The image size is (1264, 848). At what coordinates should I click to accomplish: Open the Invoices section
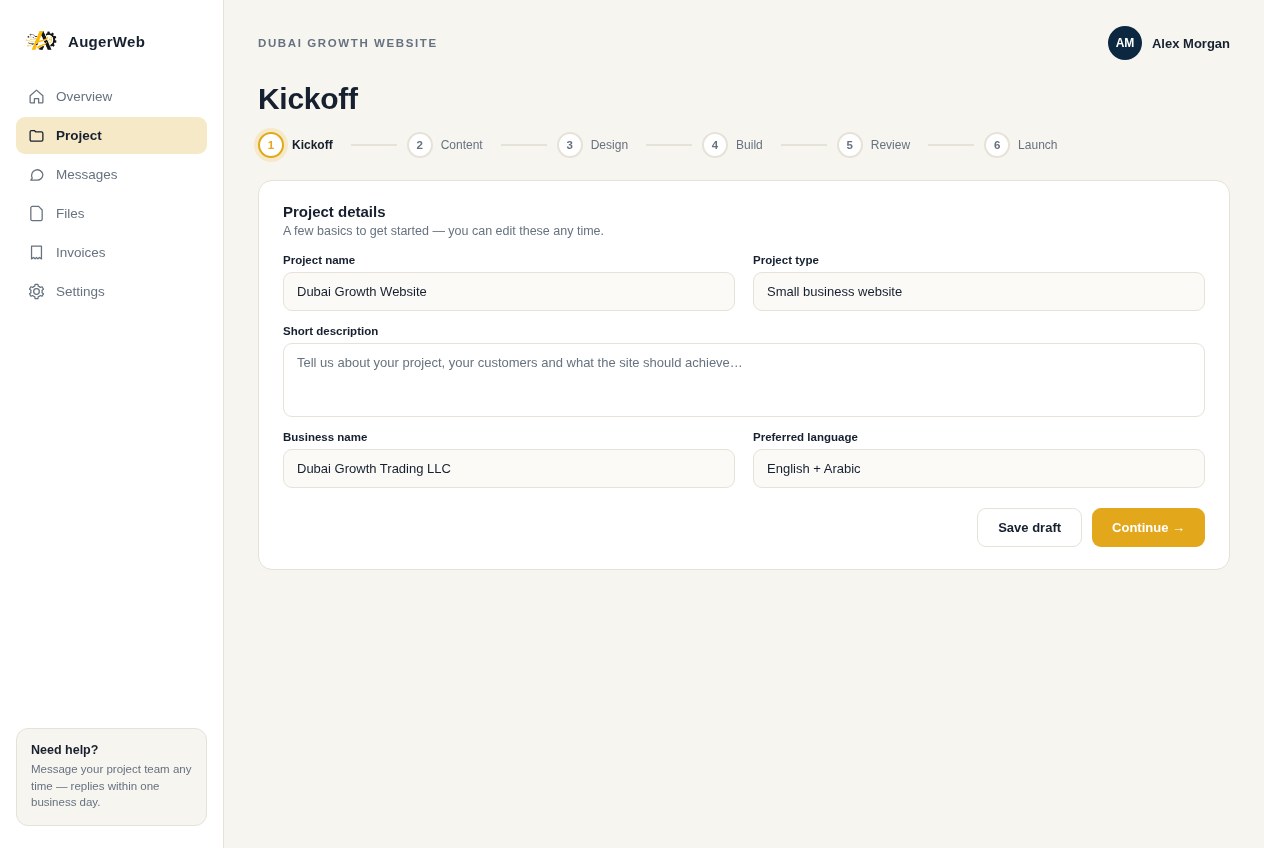pyautogui.click(x=111, y=253)
